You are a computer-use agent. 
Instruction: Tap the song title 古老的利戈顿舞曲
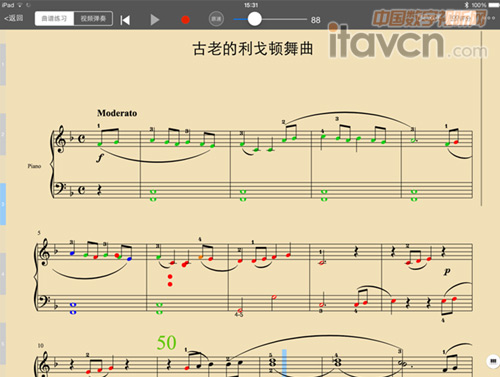point(253,49)
